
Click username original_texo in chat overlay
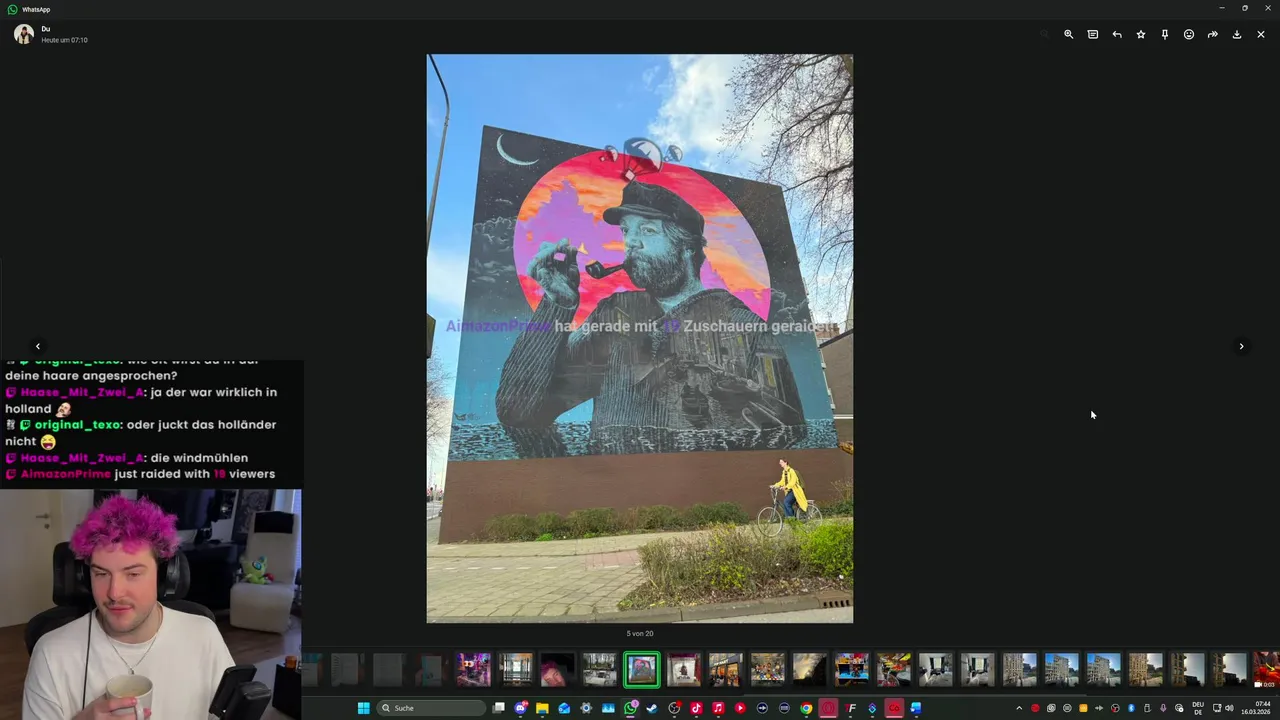(78, 425)
